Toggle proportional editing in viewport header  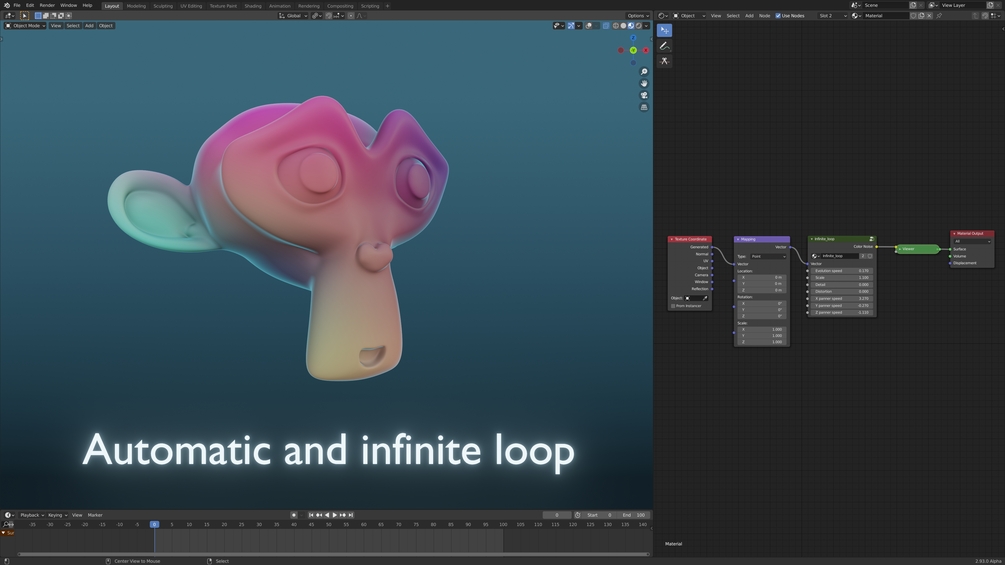(x=351, y=15)
